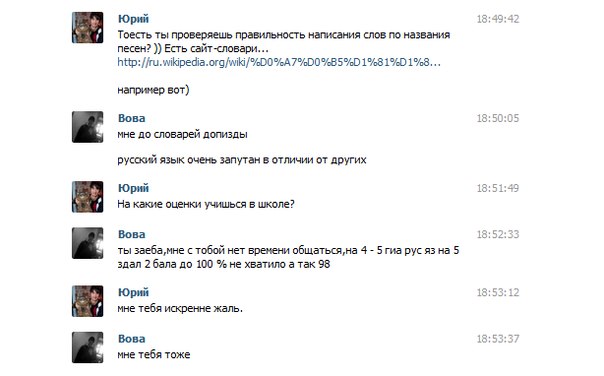Click the name Вова above 'мне до словарей'
Viewport: 604px width, 376px height.
click(132, 118)
